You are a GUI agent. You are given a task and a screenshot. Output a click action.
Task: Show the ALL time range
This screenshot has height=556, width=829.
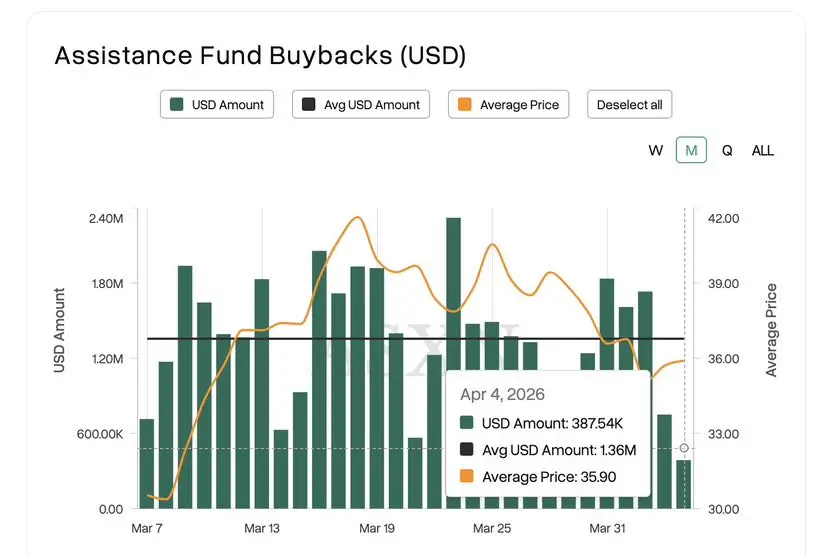(x=763, y=150)
